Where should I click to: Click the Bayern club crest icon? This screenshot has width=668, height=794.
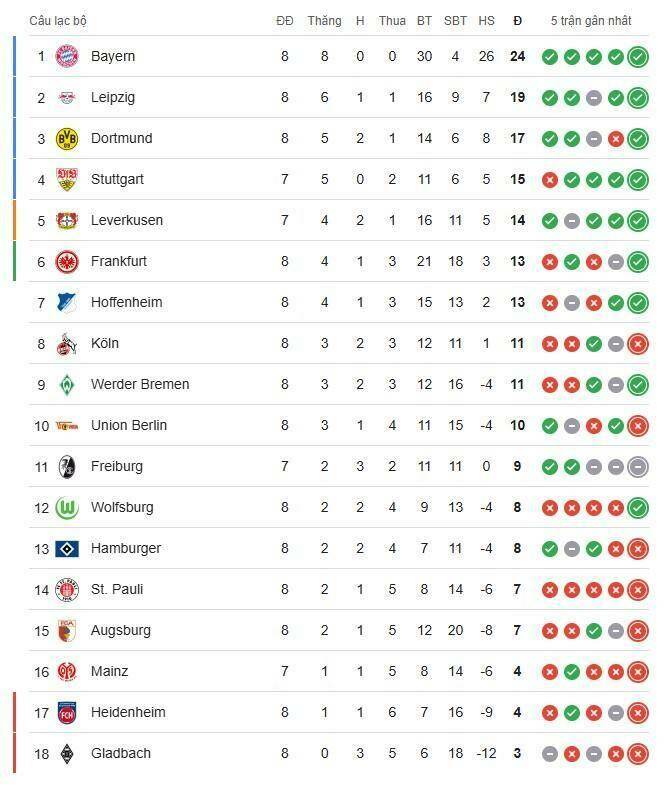tap(67, 56)
